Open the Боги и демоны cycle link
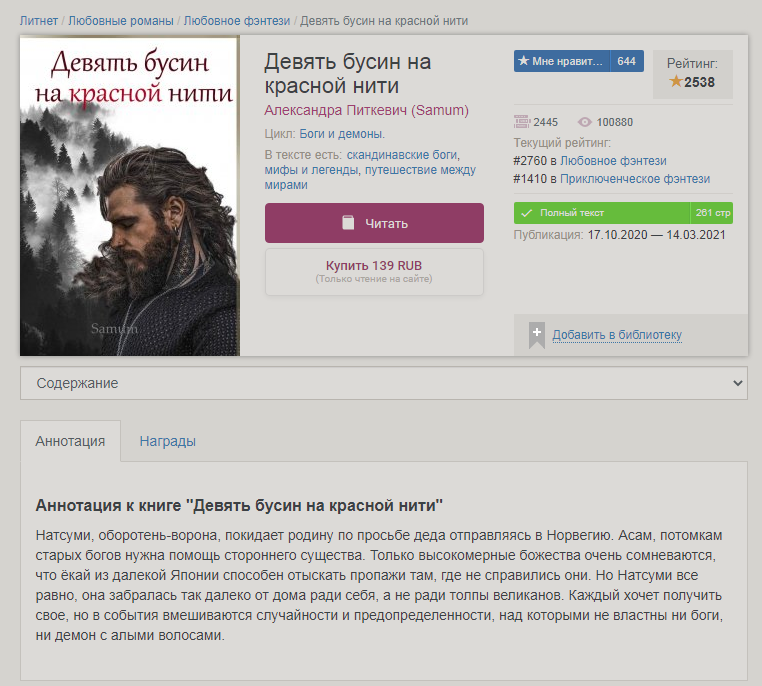 342,133
